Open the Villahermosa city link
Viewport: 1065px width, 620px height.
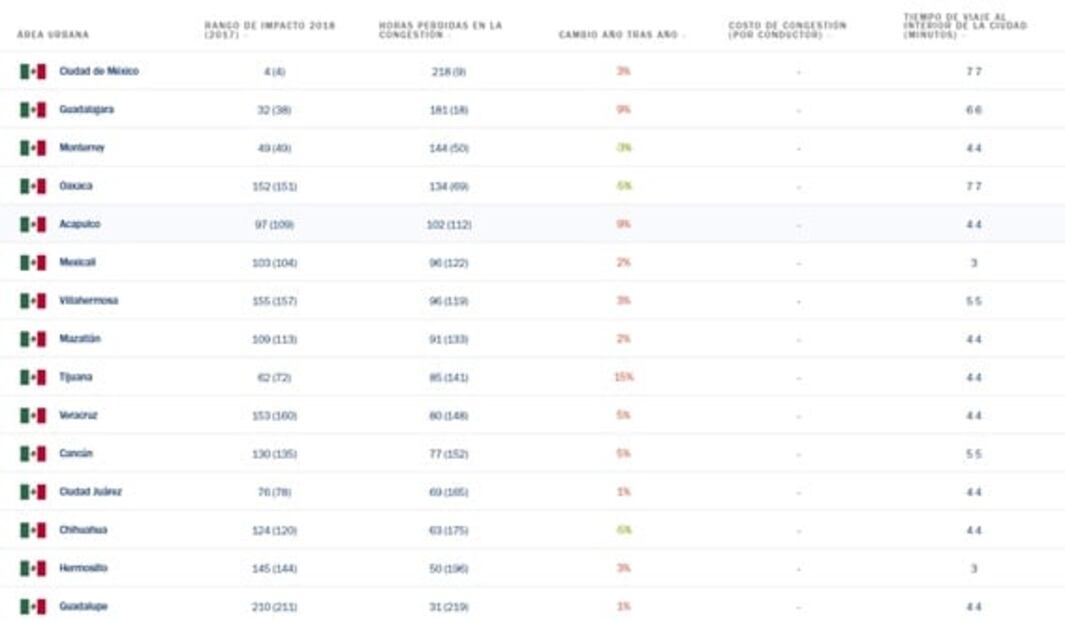click(x=88, y=300)
